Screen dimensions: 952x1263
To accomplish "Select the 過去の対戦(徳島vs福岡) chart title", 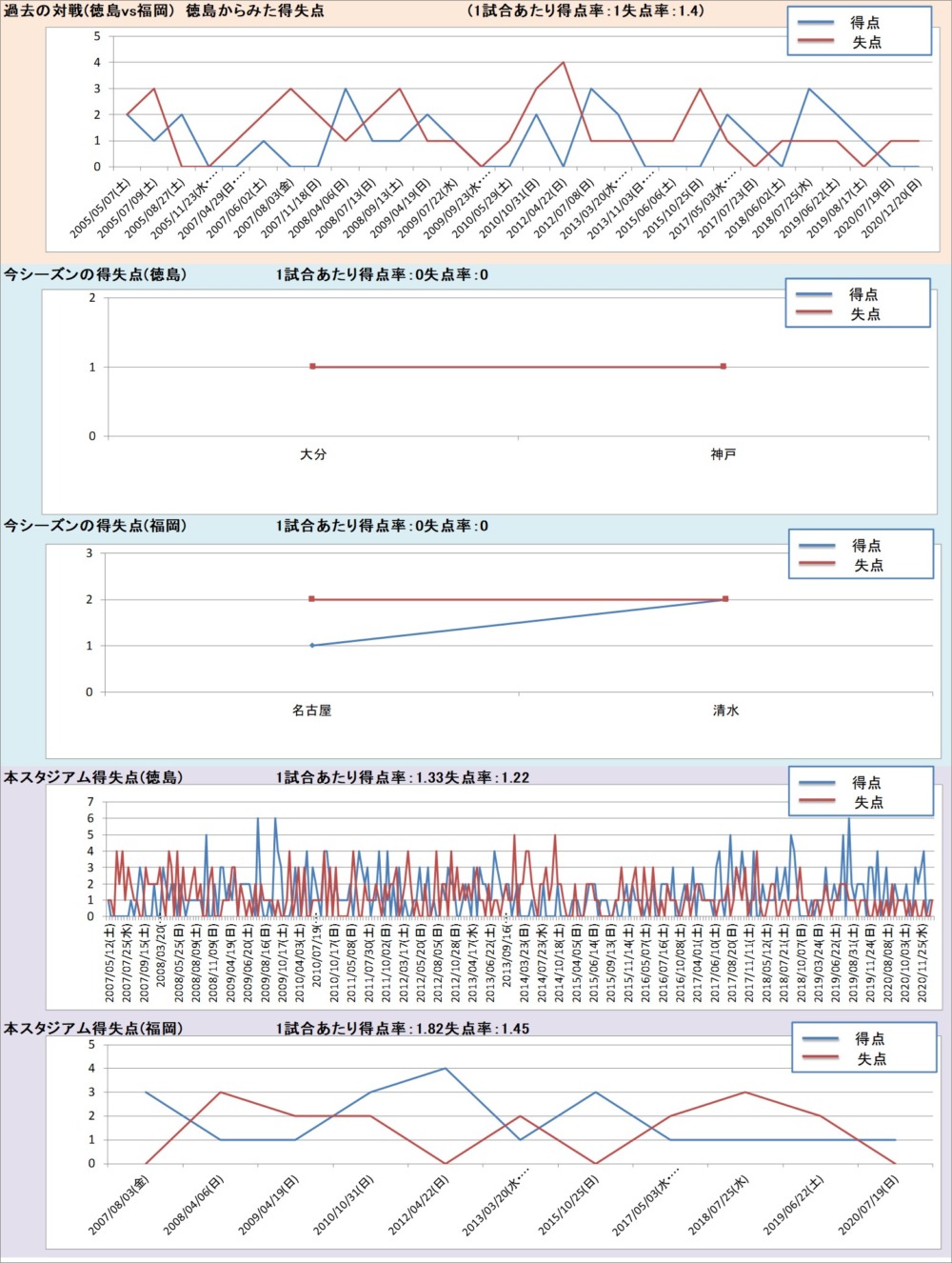I will pyautogui.click(x=164, y=11).
